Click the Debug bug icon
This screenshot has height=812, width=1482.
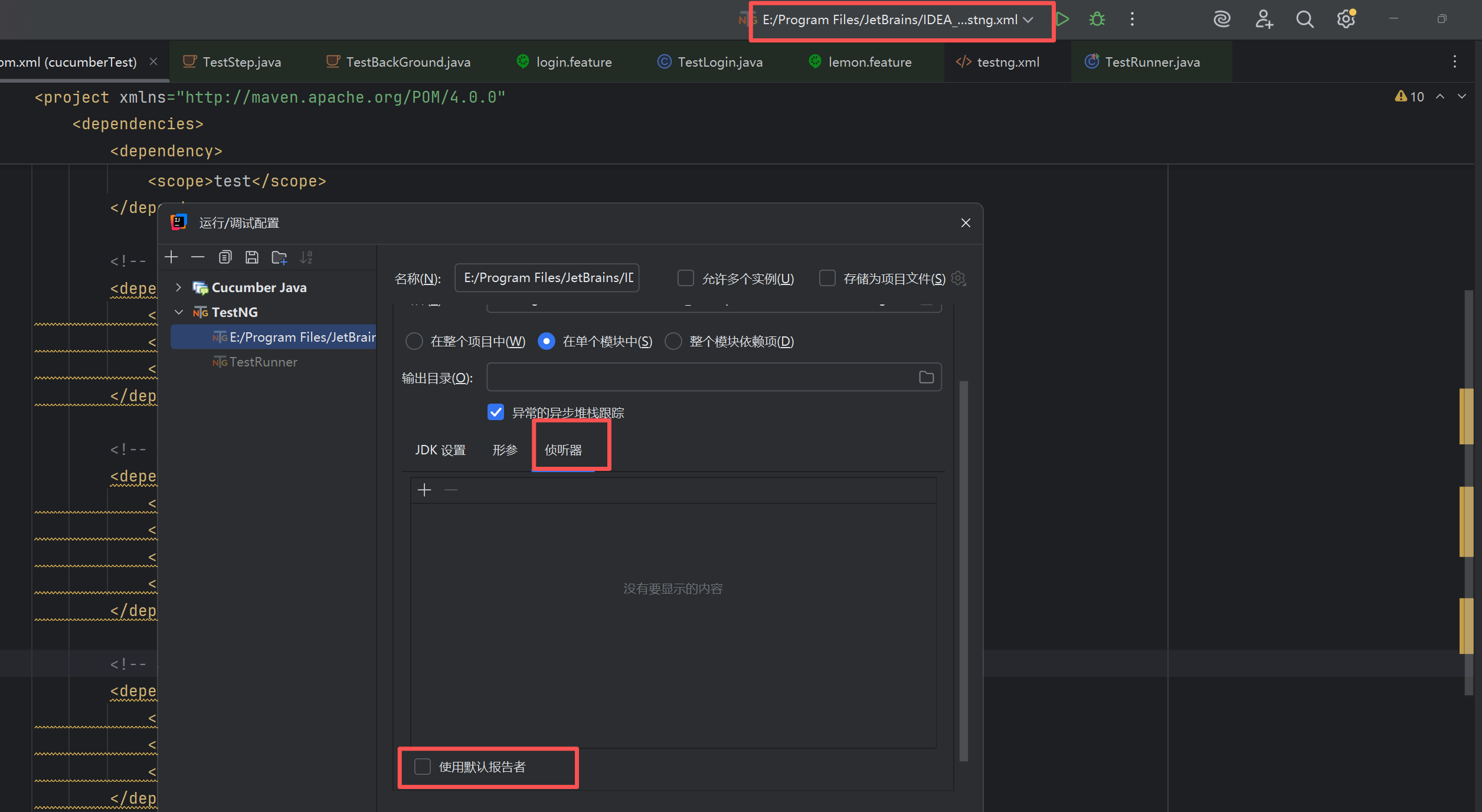1097,19
